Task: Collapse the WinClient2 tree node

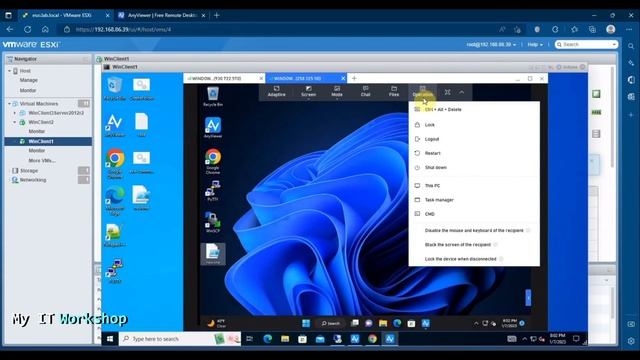Action: [x=15, y=122]
